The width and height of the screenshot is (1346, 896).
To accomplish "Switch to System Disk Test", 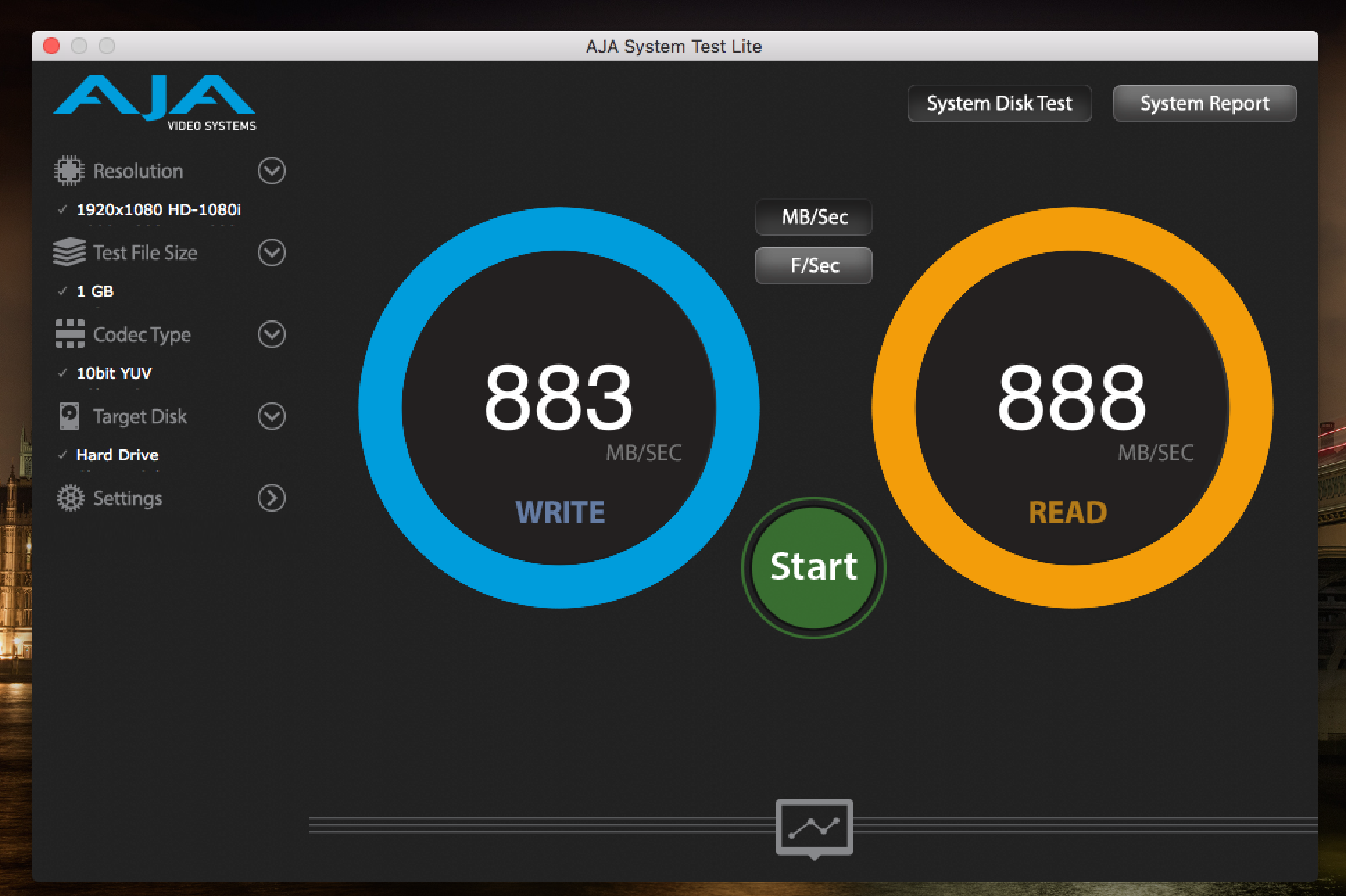I will tap(999, 103).
